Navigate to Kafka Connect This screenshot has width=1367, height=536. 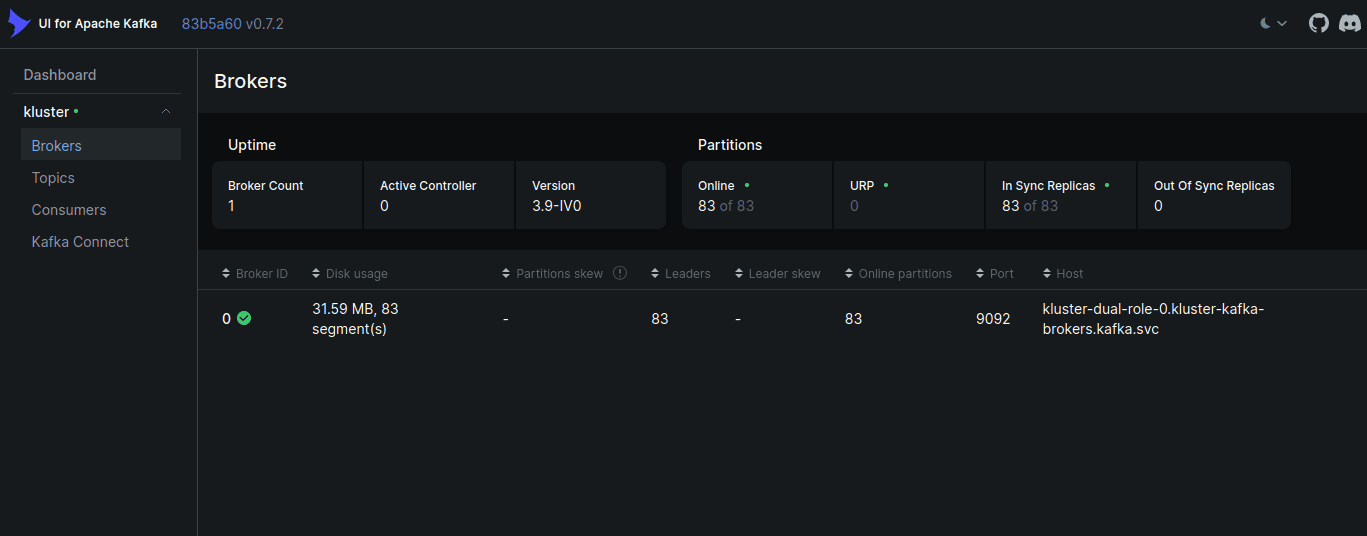click(x=80, y=242)
